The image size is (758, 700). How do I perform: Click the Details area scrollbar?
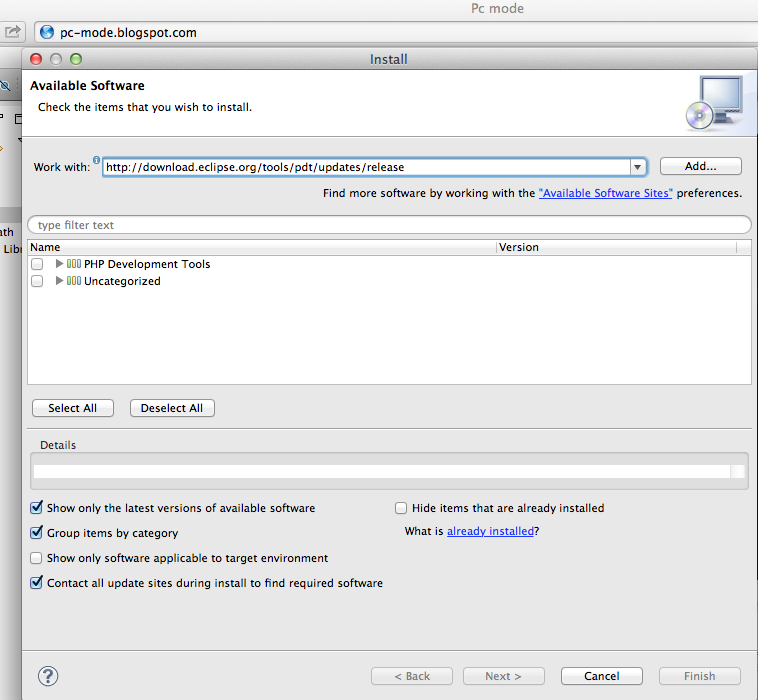click(737, 471)
